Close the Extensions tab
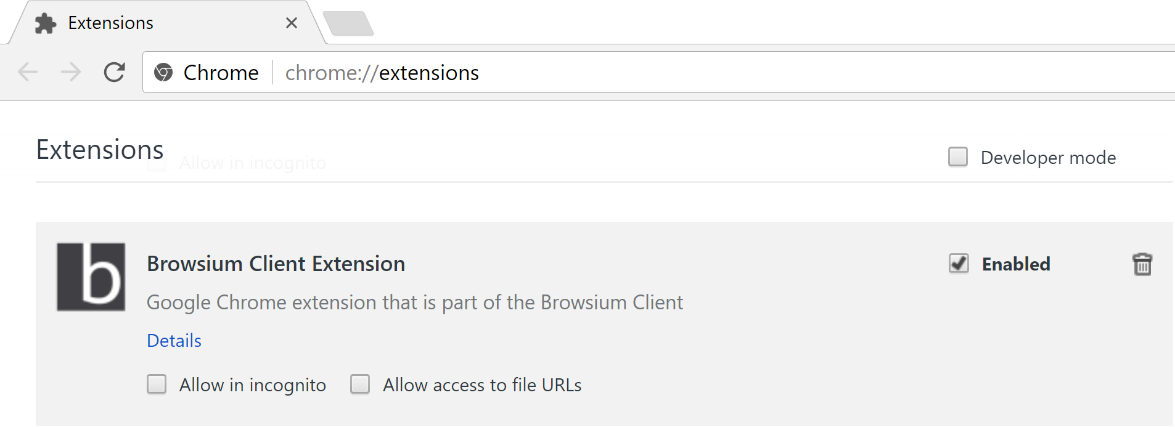Image resolution: width=1175 pixels, height=427 pixels. 291,23
